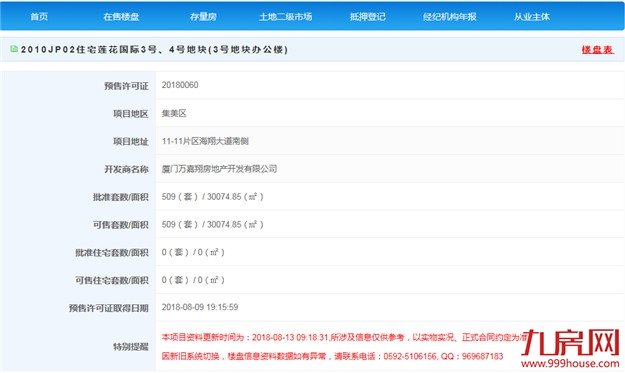625x373 pixels.
Task: Go to 在售楼盘 menu item
Action: [121, 17]
